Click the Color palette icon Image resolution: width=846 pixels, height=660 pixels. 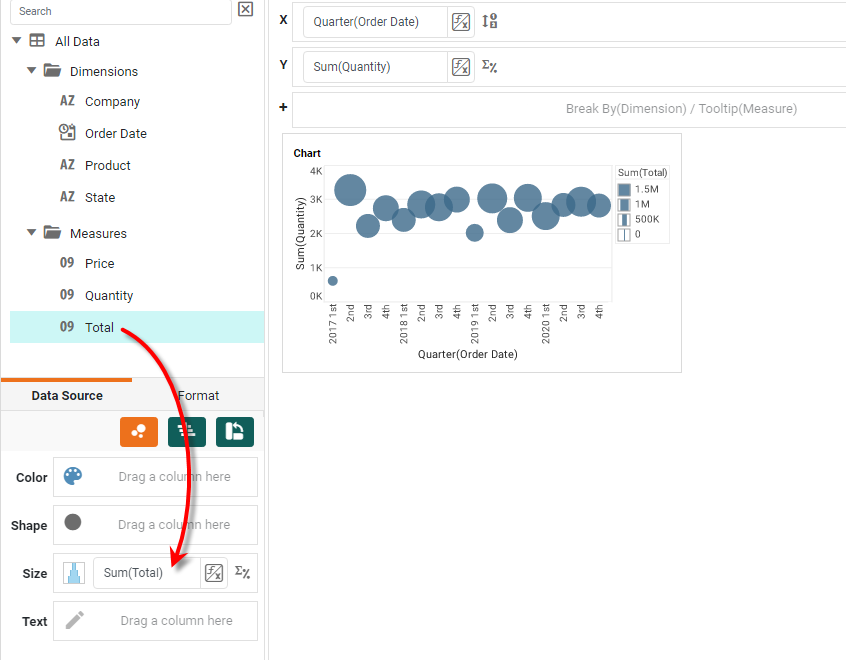(x=73, y=477)
